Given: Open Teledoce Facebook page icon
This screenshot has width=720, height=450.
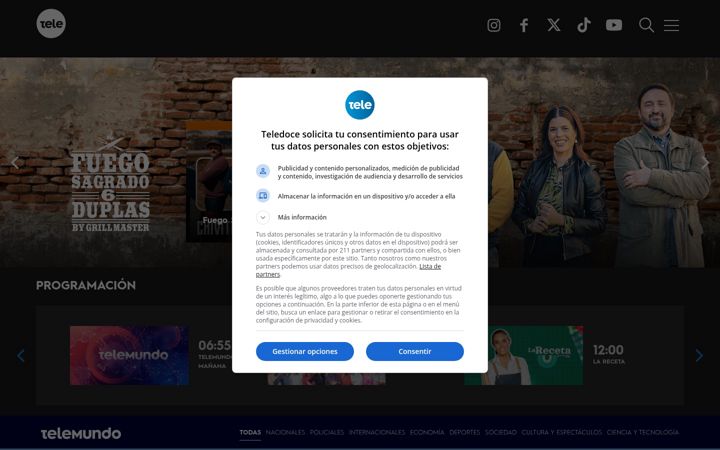Looking at the screenshot, I should [x=524, y=25].
